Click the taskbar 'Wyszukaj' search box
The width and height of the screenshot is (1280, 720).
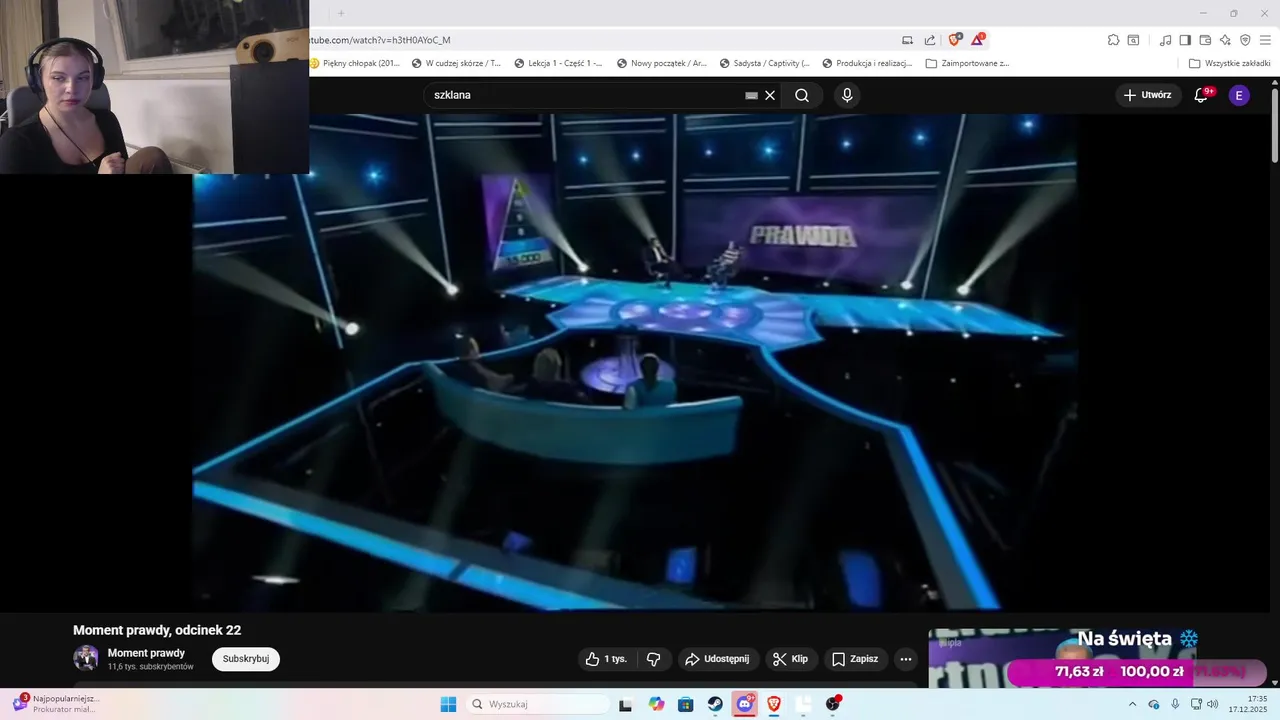tap(538, 704)
